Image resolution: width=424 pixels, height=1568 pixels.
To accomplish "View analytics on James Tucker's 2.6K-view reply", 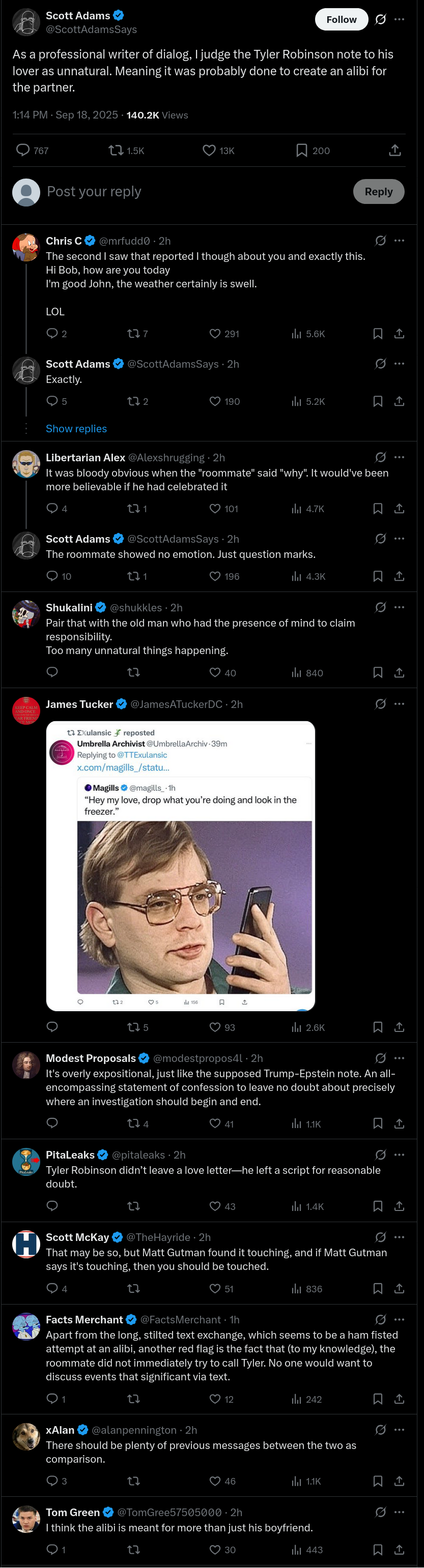I will [307, 1027].
